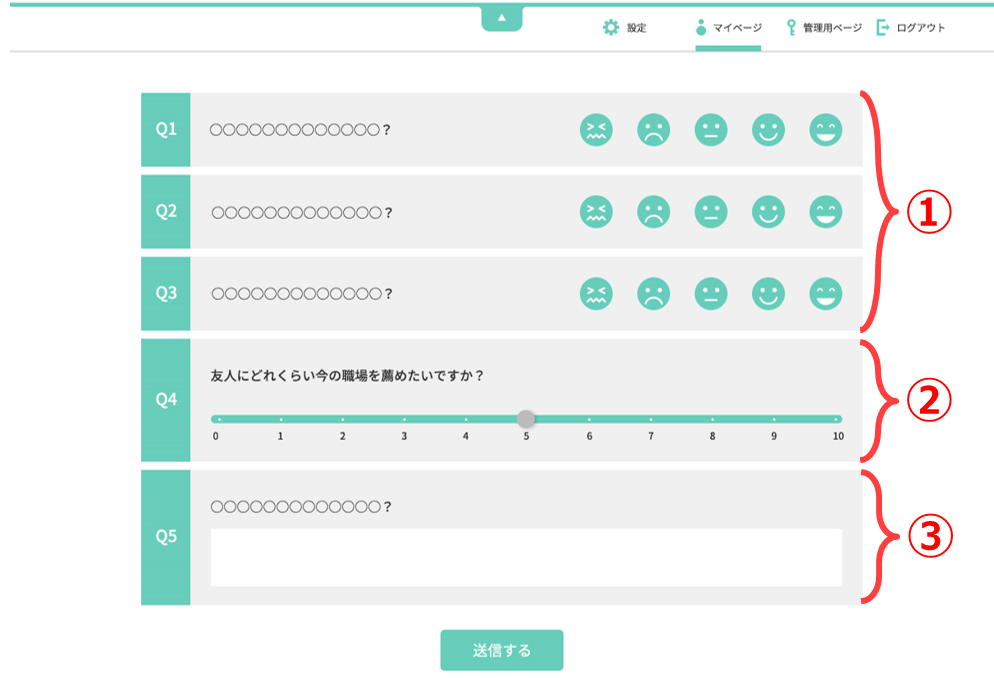Click ログアウト to log out

(x=911, y=28)
